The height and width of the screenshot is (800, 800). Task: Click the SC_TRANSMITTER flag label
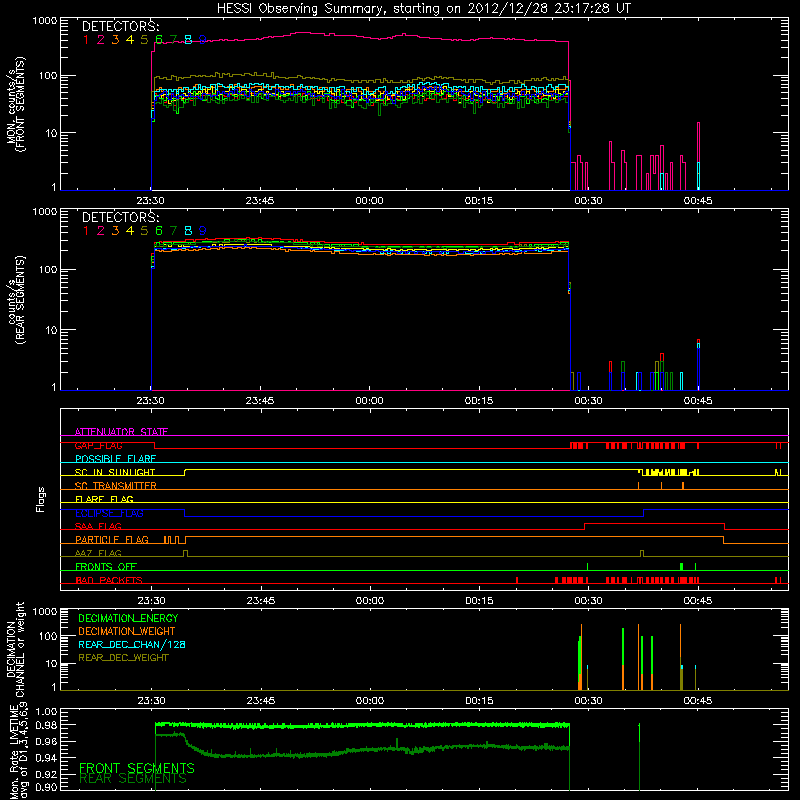pos(116,486)
